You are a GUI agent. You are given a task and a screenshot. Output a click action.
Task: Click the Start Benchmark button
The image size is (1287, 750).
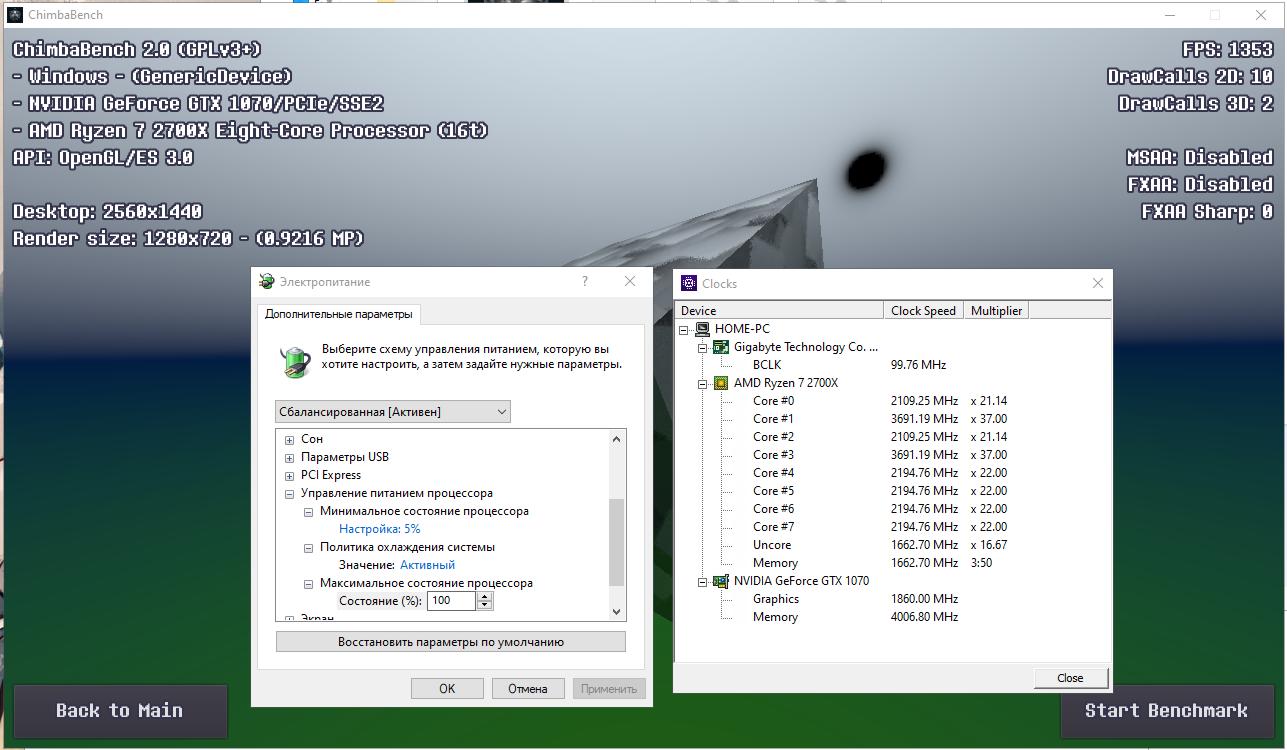coord(1166,711)
